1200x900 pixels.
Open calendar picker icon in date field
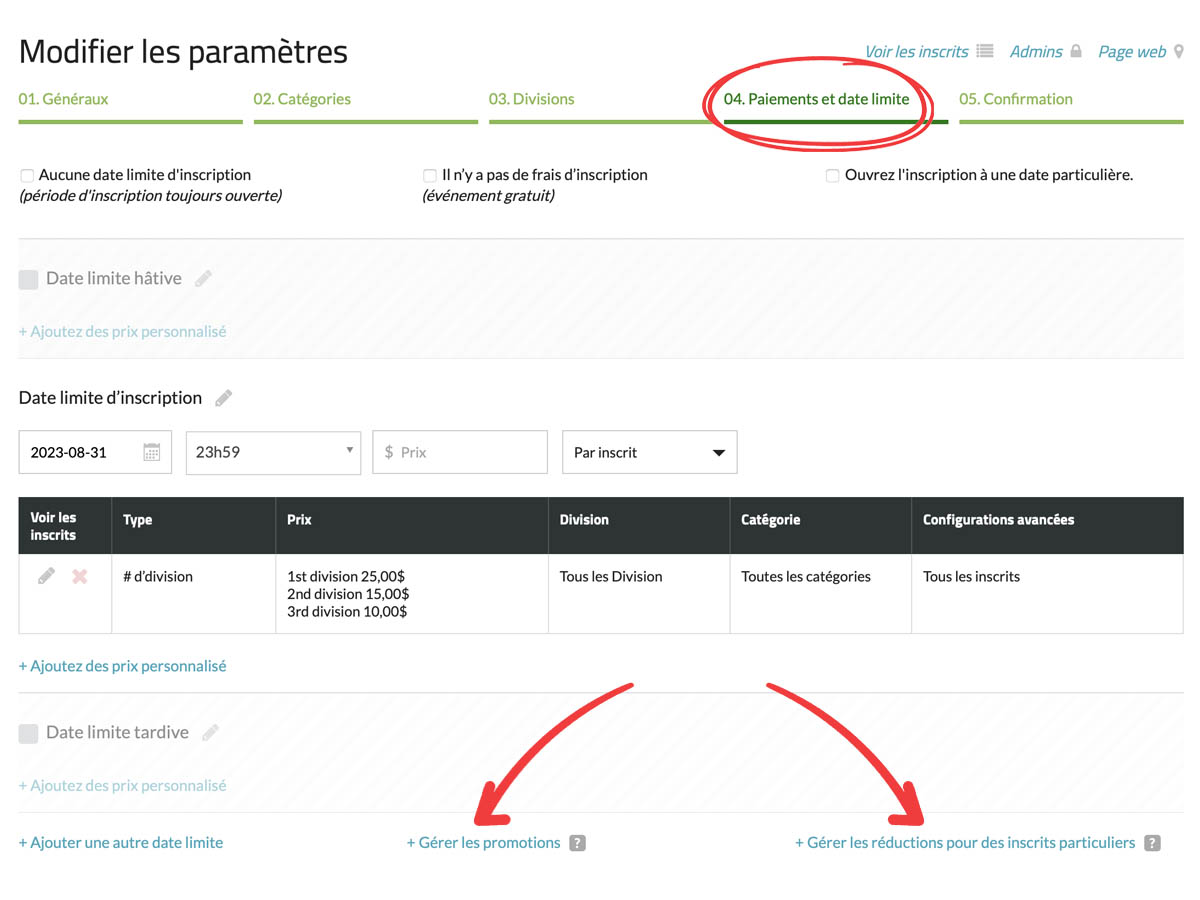tap(152, 452)
